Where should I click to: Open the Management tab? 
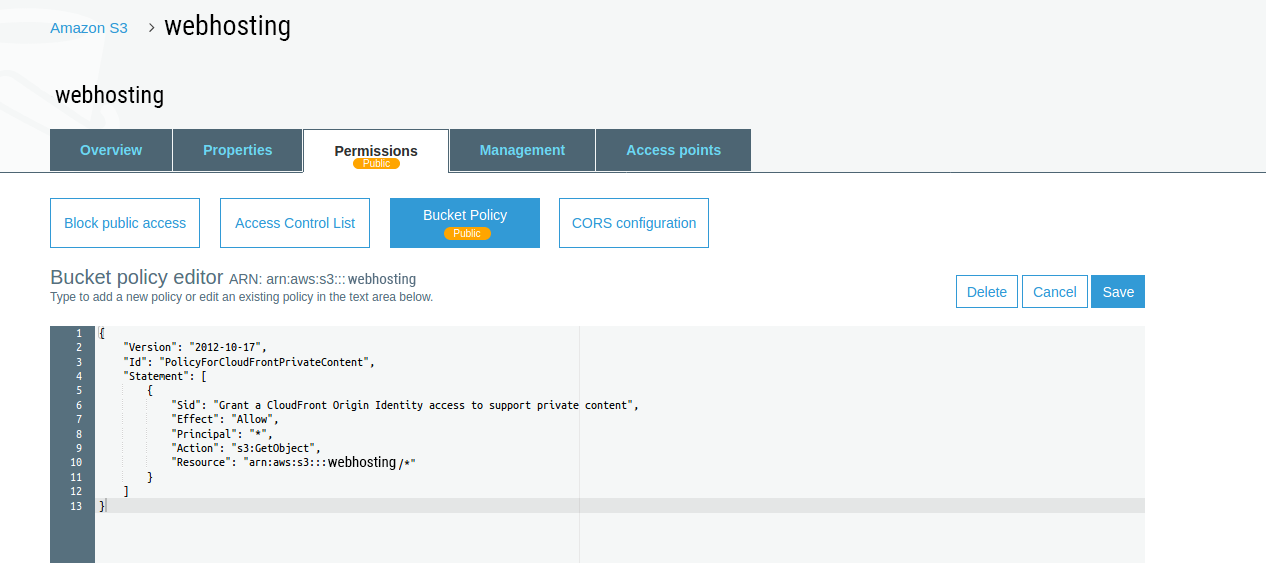click(x=522, y=150)
